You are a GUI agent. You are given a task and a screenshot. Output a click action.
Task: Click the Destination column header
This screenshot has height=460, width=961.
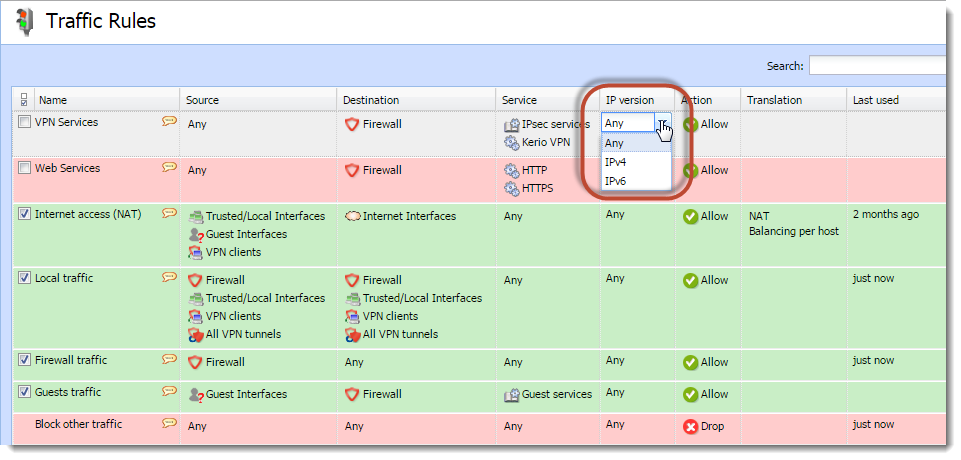(x=371, y=100)
